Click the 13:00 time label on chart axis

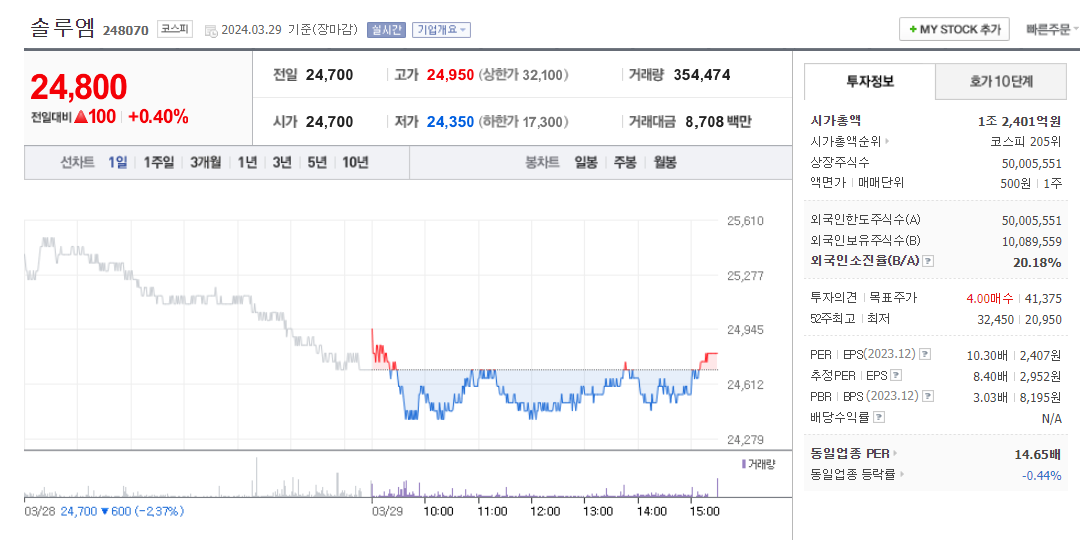click(x=598, y=512)
